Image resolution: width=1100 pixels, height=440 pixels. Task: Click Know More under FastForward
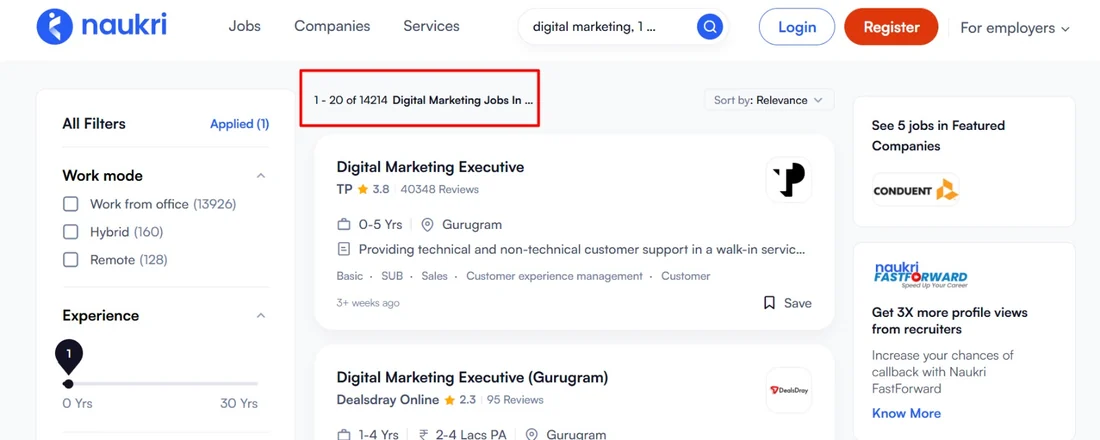click(x=906, y=413)
